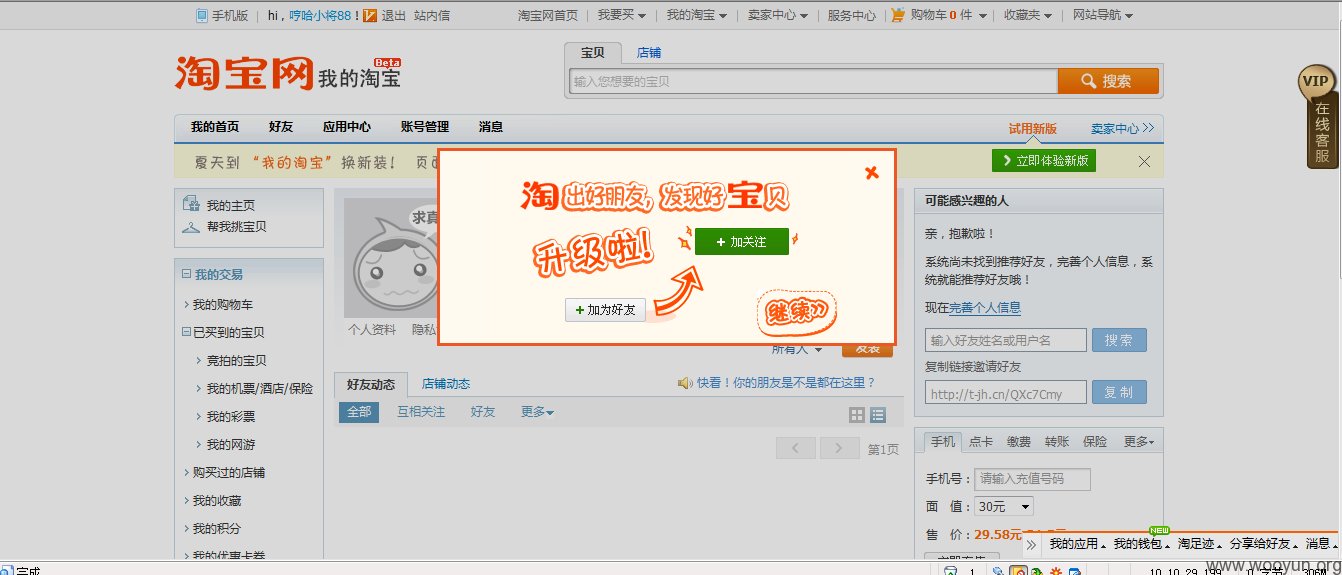
Task: Go to 淘宝网首页
Action: coord(548,15)
